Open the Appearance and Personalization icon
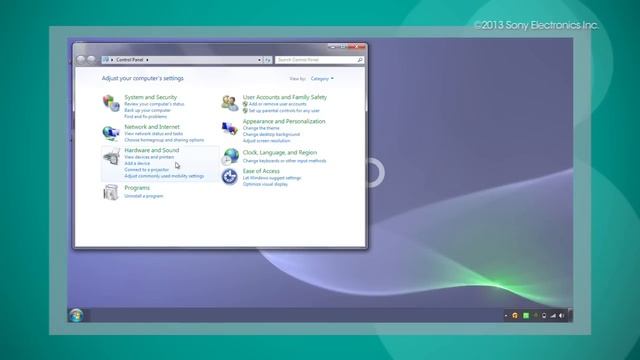 coord(230,129)
